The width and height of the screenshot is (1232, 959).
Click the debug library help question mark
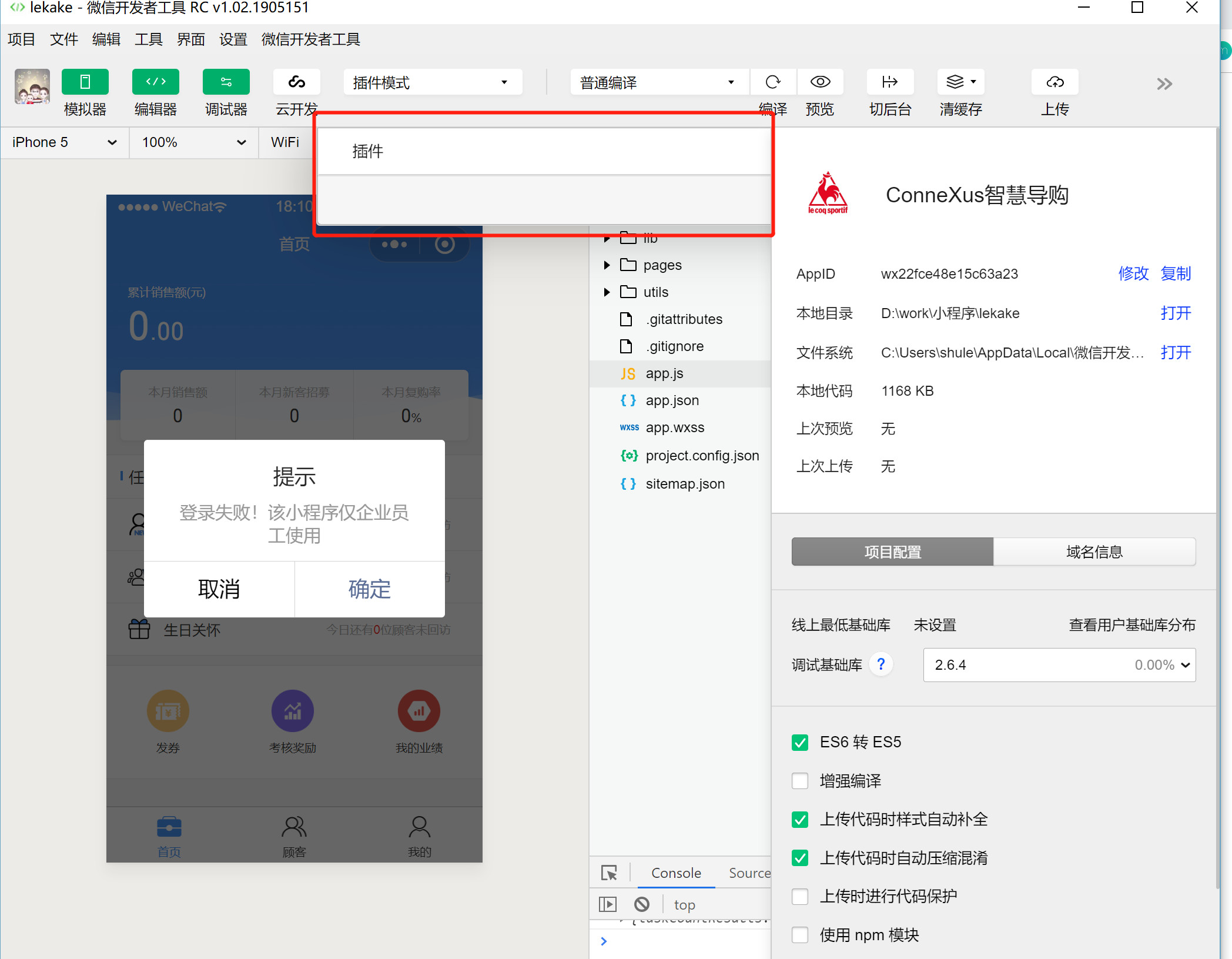(x=881, y=664)
